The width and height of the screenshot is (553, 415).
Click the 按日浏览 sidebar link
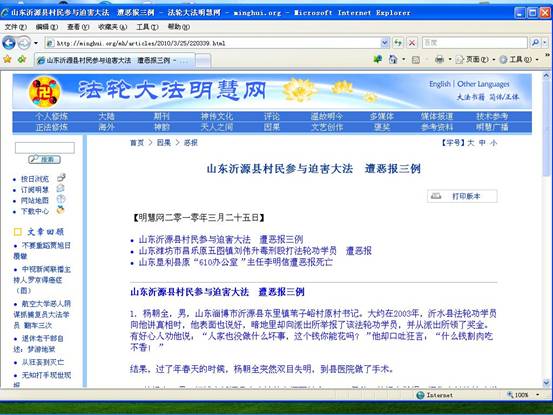(x=35, y=179)
